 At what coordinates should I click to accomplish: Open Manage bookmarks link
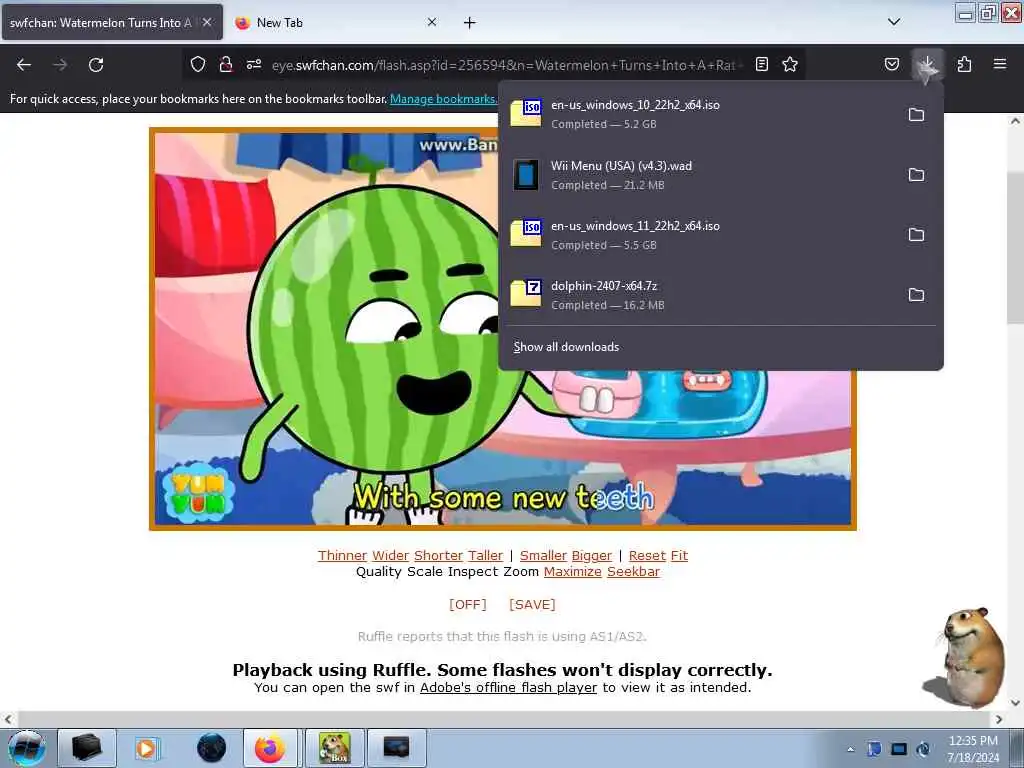pyautogui.click(x=443, y=99)
